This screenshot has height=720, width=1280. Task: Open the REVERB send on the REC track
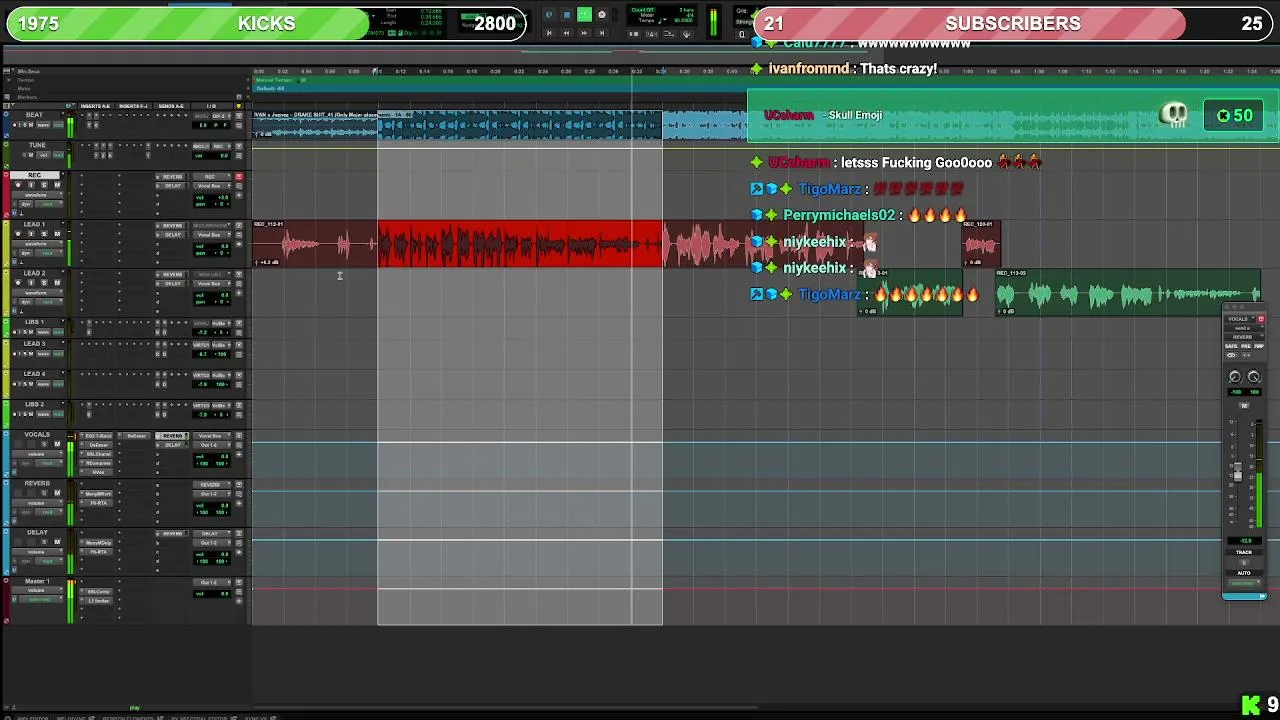(x=173, y=177)
